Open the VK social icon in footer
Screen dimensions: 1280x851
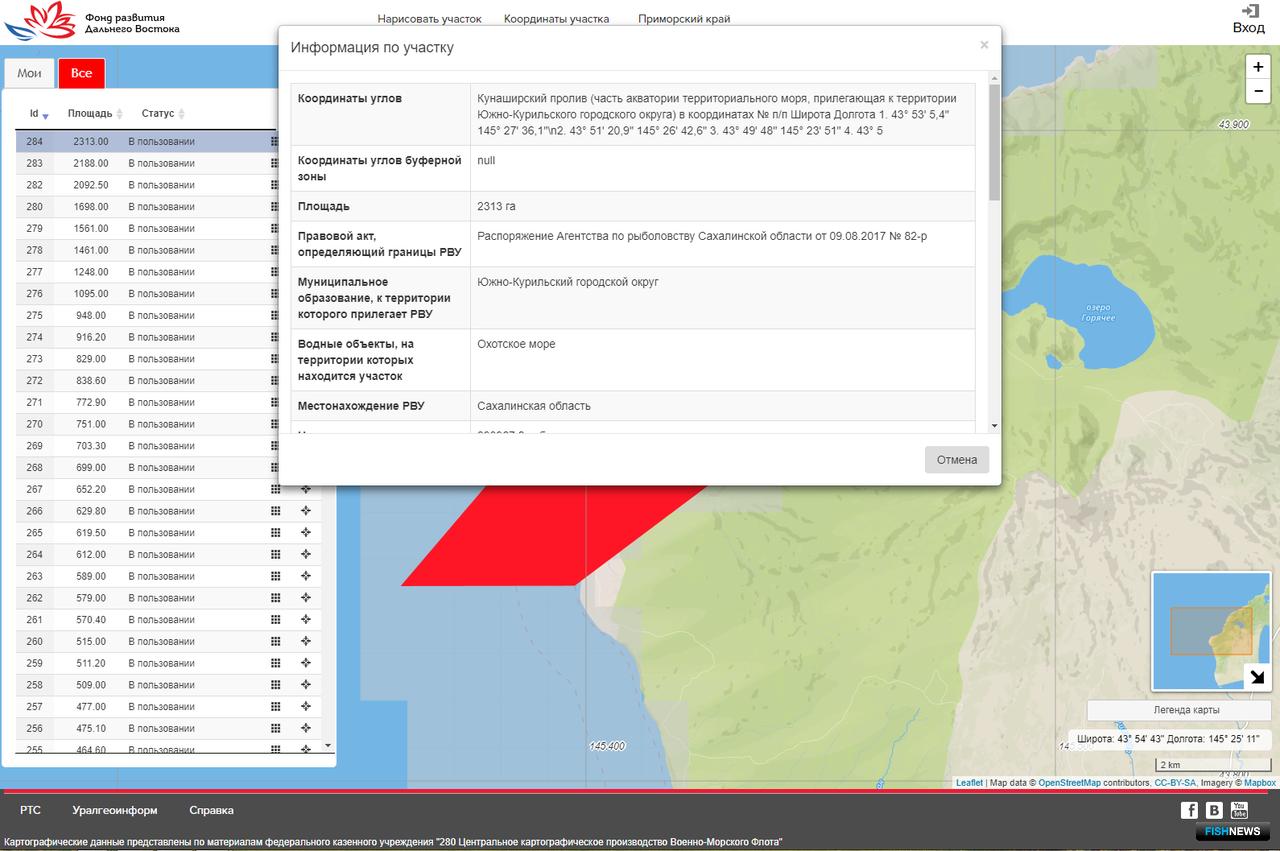[1214, 810]
